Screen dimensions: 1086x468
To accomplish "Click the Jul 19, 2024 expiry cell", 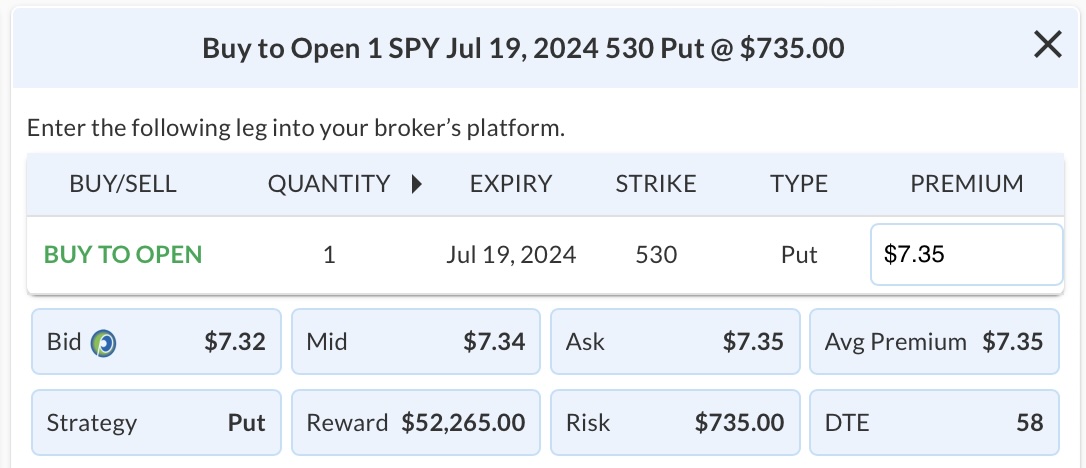I will point(511,255).
